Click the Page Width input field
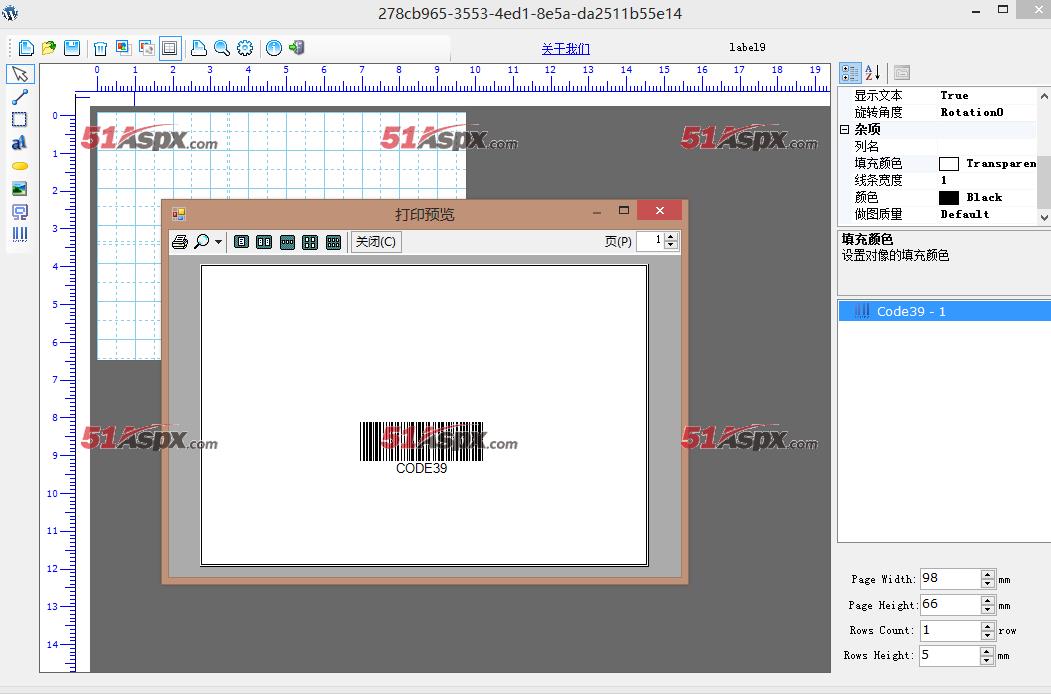Screen dimensions: 1051x694 tap(950, 579)
